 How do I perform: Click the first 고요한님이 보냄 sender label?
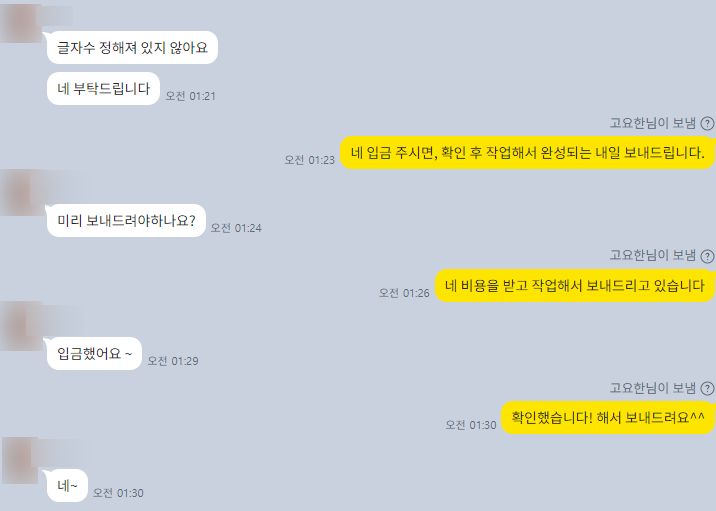[653, 123]
